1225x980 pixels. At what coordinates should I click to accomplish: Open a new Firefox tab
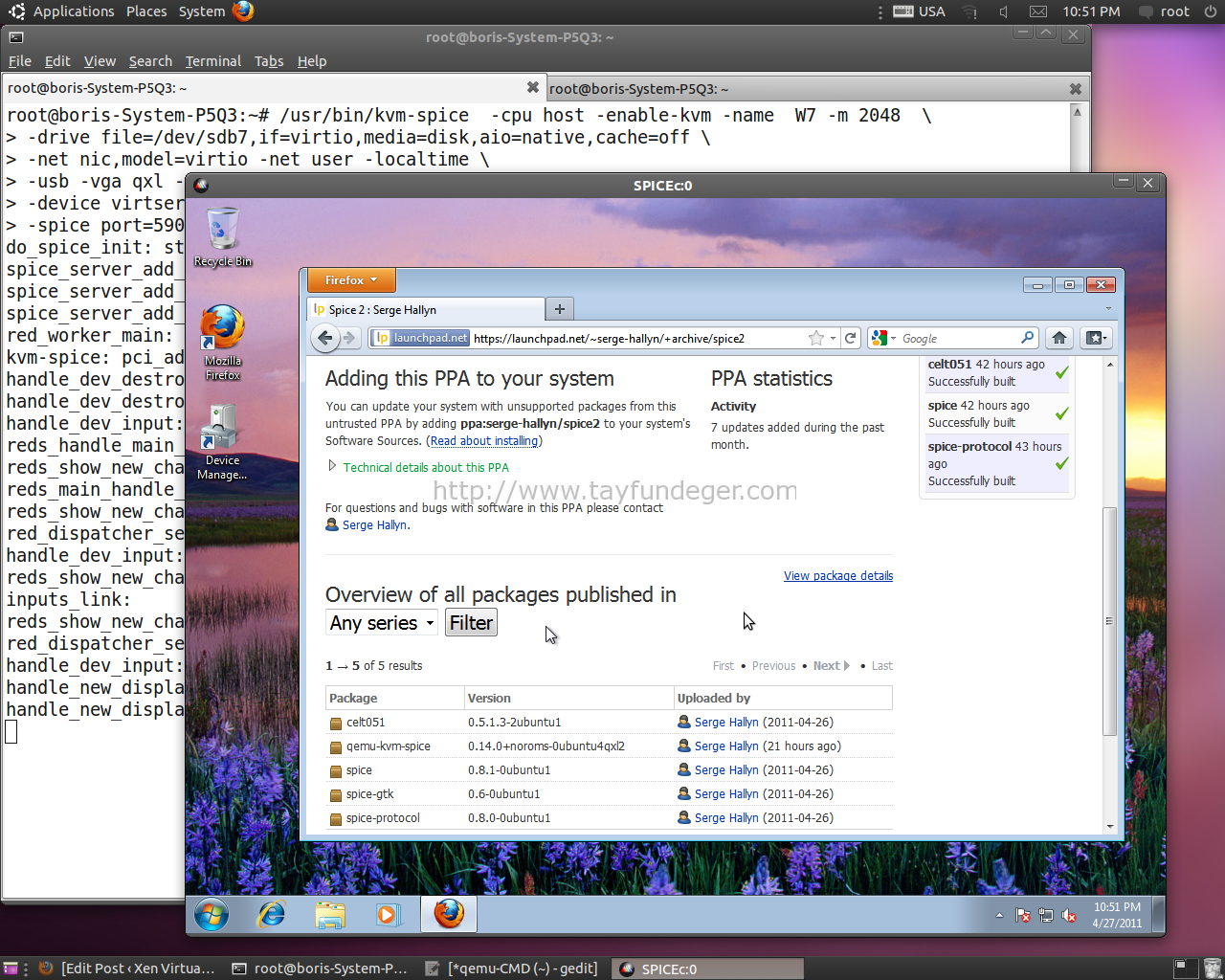pos(560,309)
